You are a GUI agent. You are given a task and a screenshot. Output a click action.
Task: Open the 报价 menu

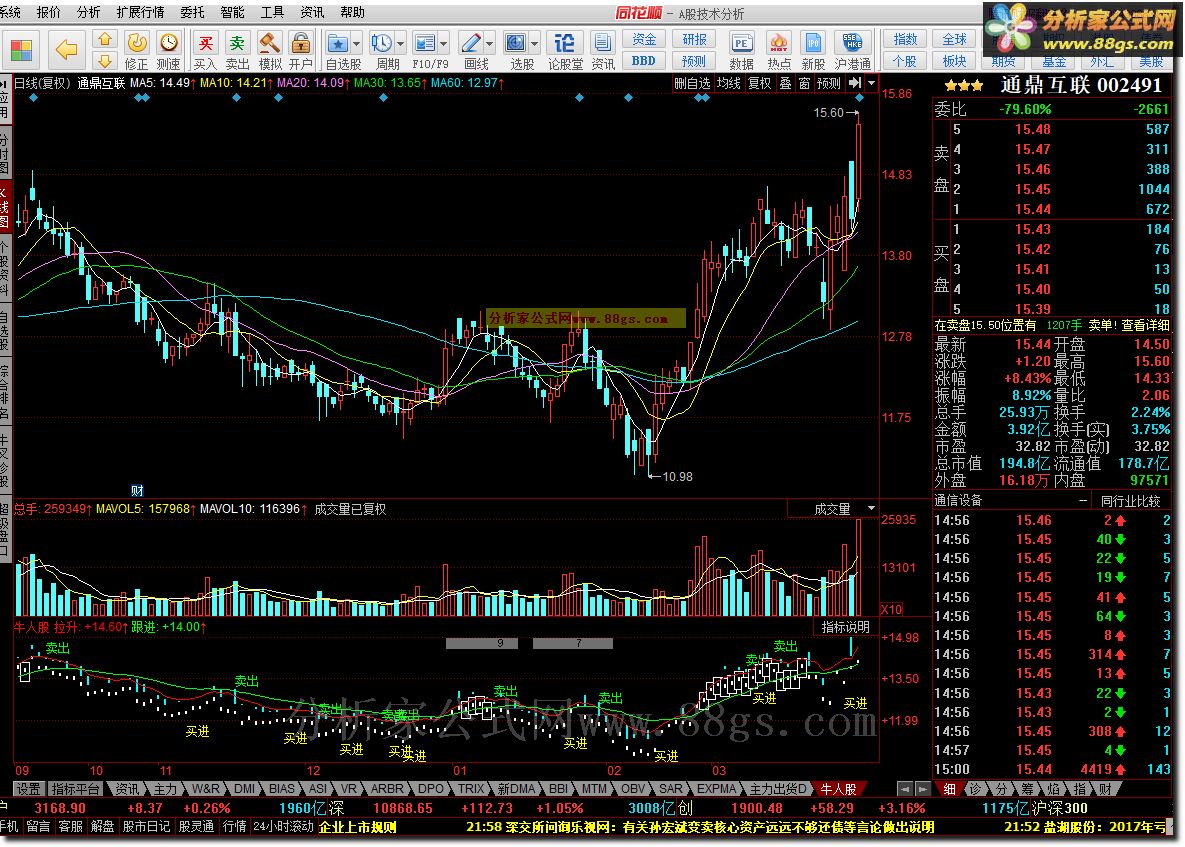[48, 12]
